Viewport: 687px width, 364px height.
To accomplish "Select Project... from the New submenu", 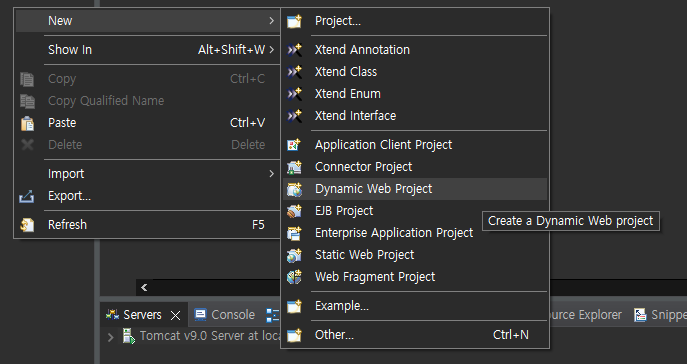I will tap(415, 21).
